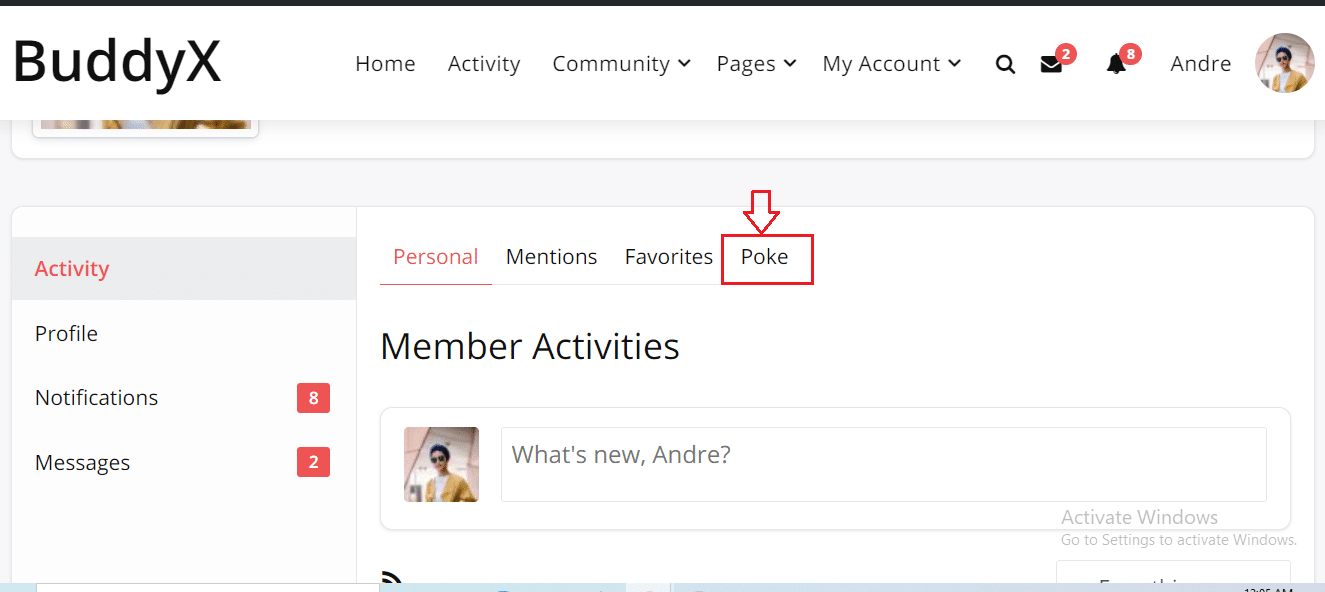Open the My Account dropdown
Screen dimensions: 1325x592
click(883, 63)
